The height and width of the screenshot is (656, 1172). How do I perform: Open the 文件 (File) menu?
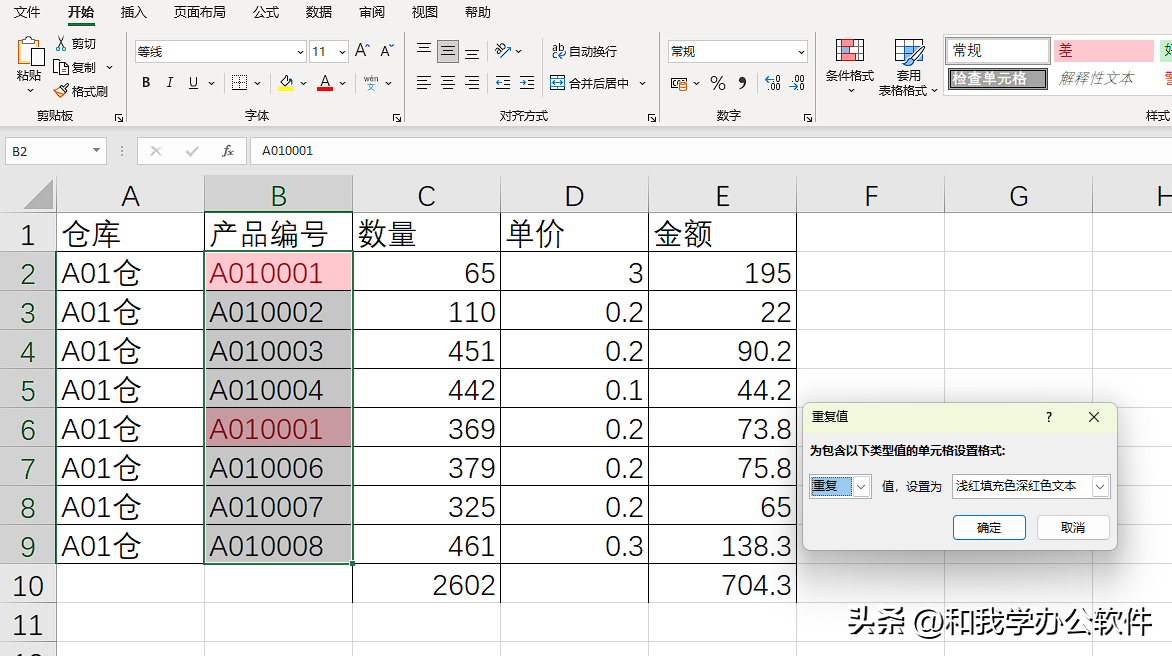tap(27, 12)
